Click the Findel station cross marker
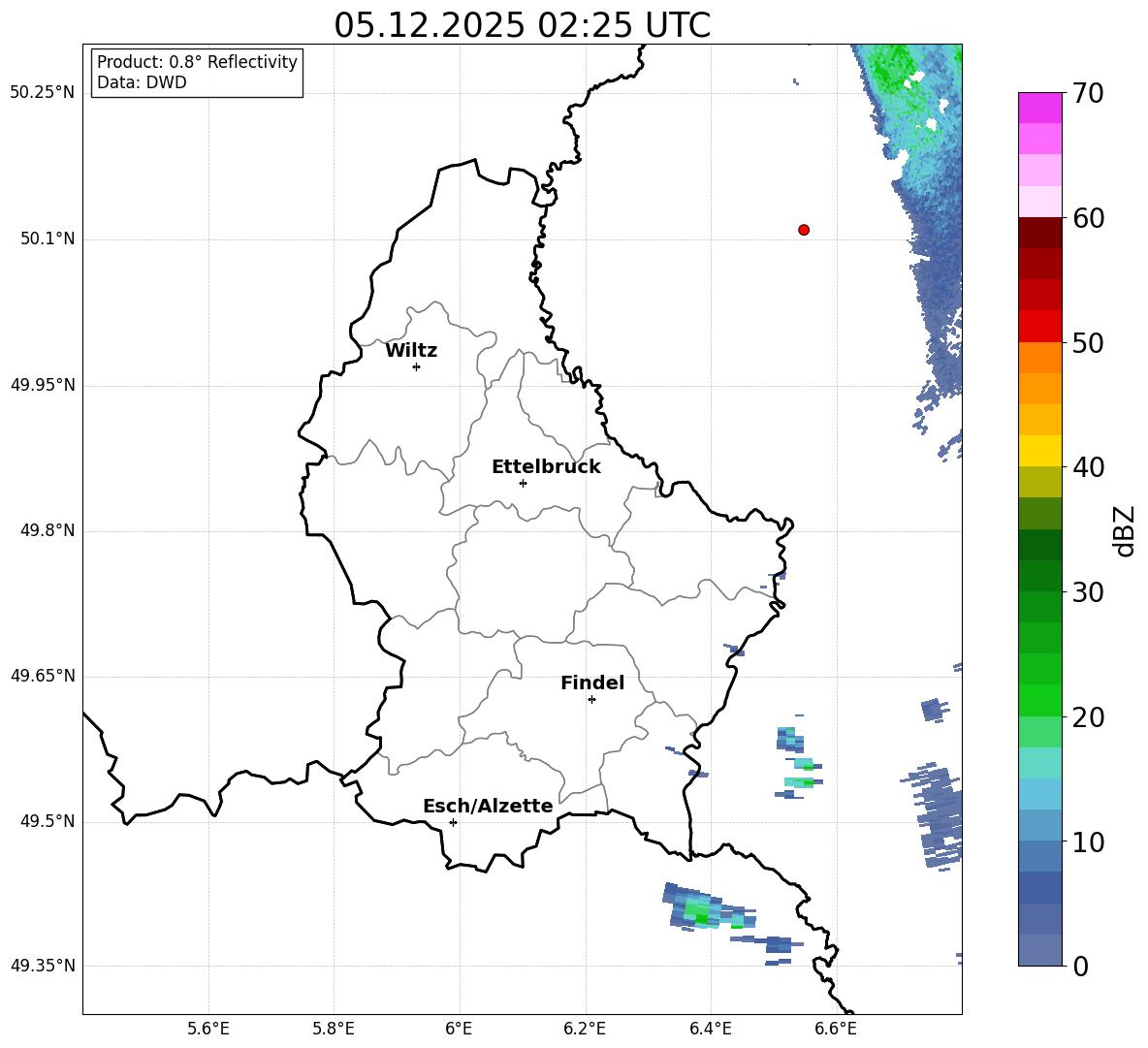1148x1048 pixels. click(591, 700)
